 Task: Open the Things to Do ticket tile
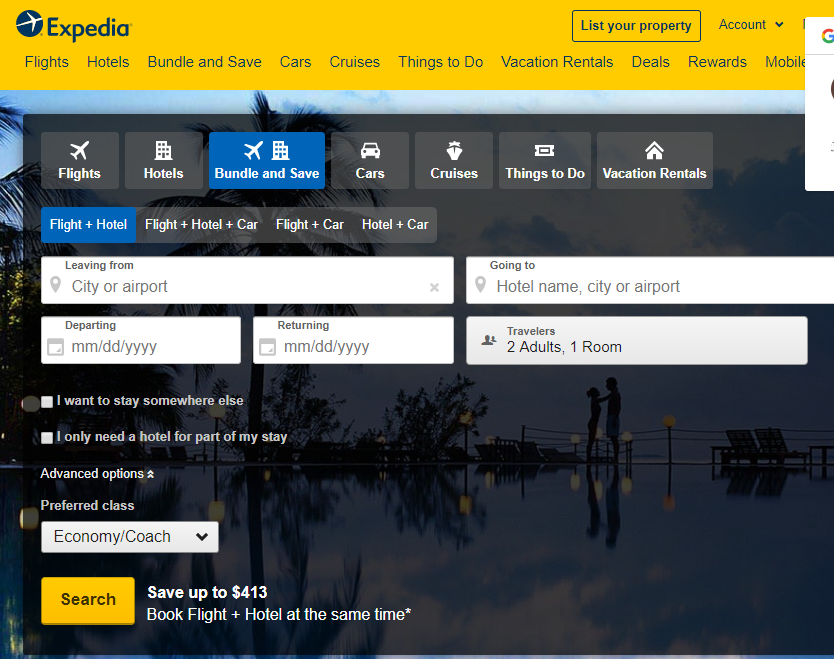(x=545, y=160)
